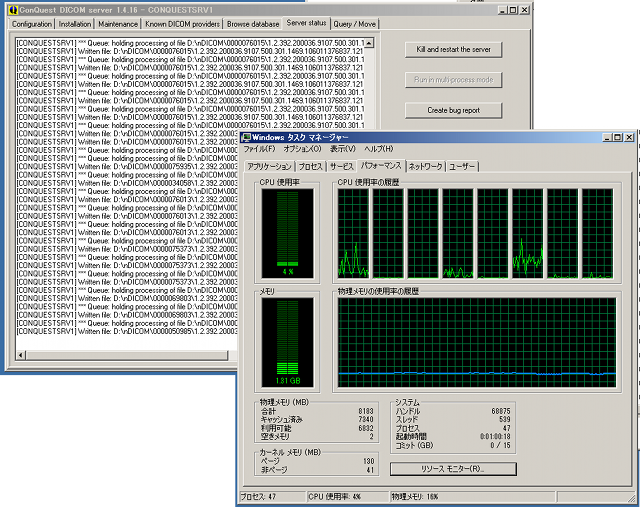Open the Maintenance tab
The height and width of the screenshot is (507, 640).
pyautogui.click(x=118, y=24)
